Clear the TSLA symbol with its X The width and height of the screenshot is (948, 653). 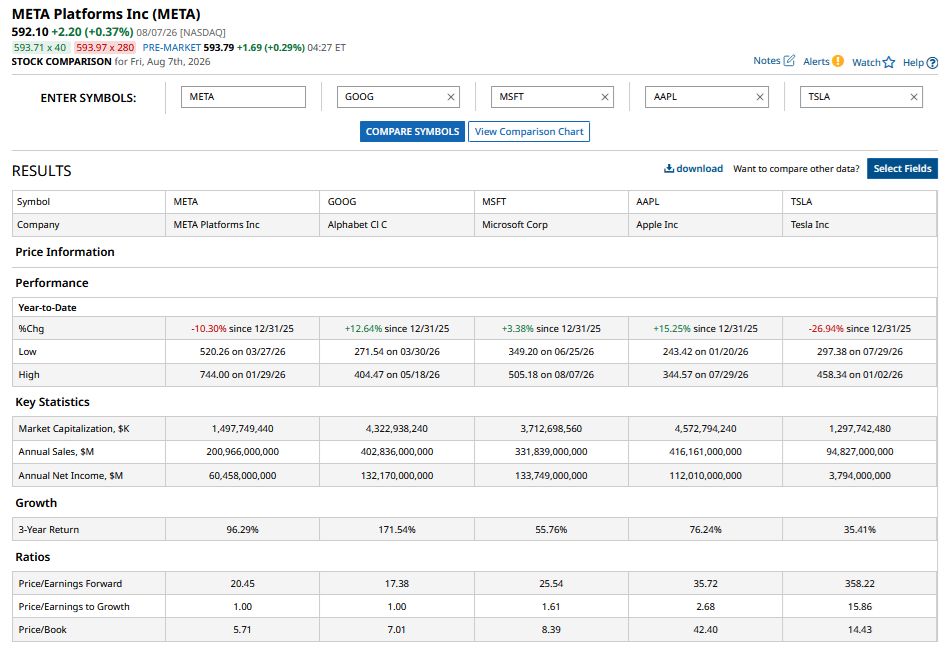pos(914,97)
